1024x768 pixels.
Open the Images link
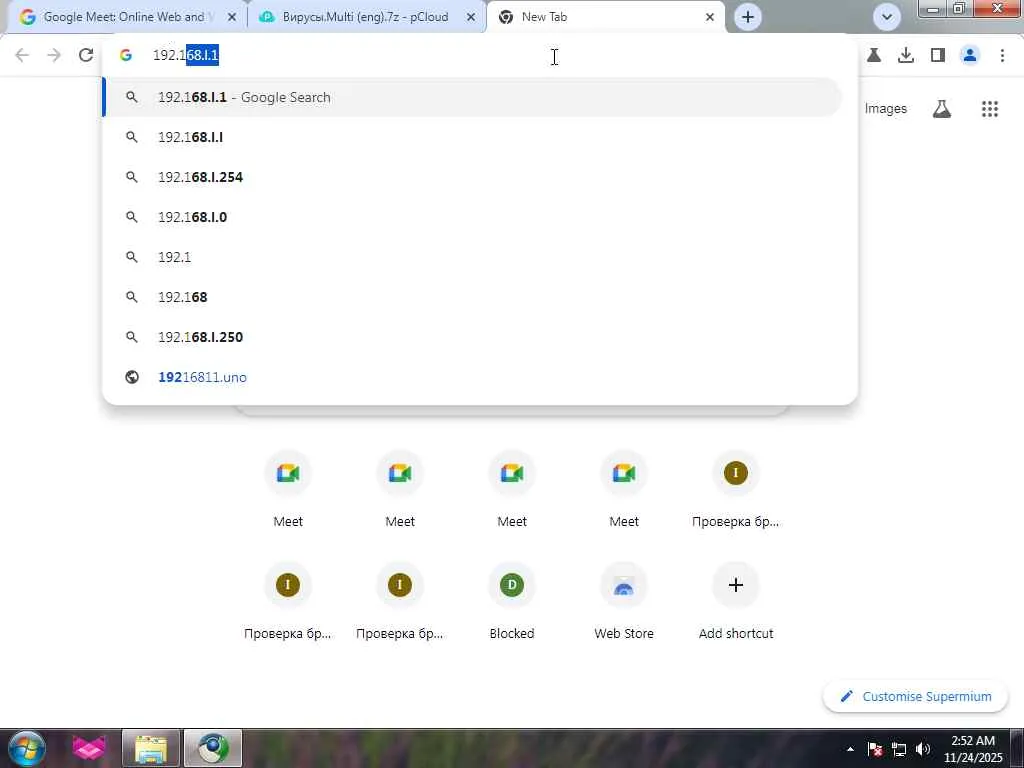tap(886, 109)
